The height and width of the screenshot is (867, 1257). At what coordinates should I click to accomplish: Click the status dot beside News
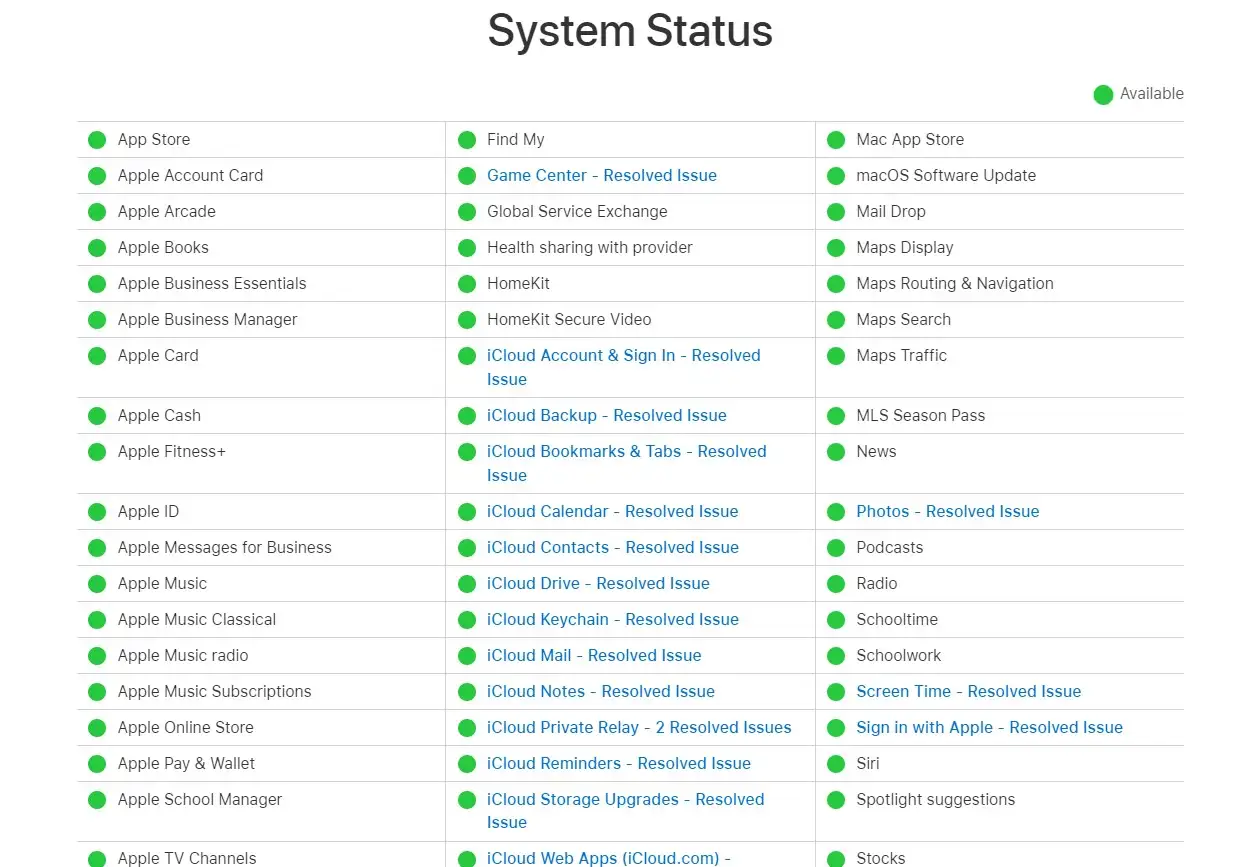836,452
